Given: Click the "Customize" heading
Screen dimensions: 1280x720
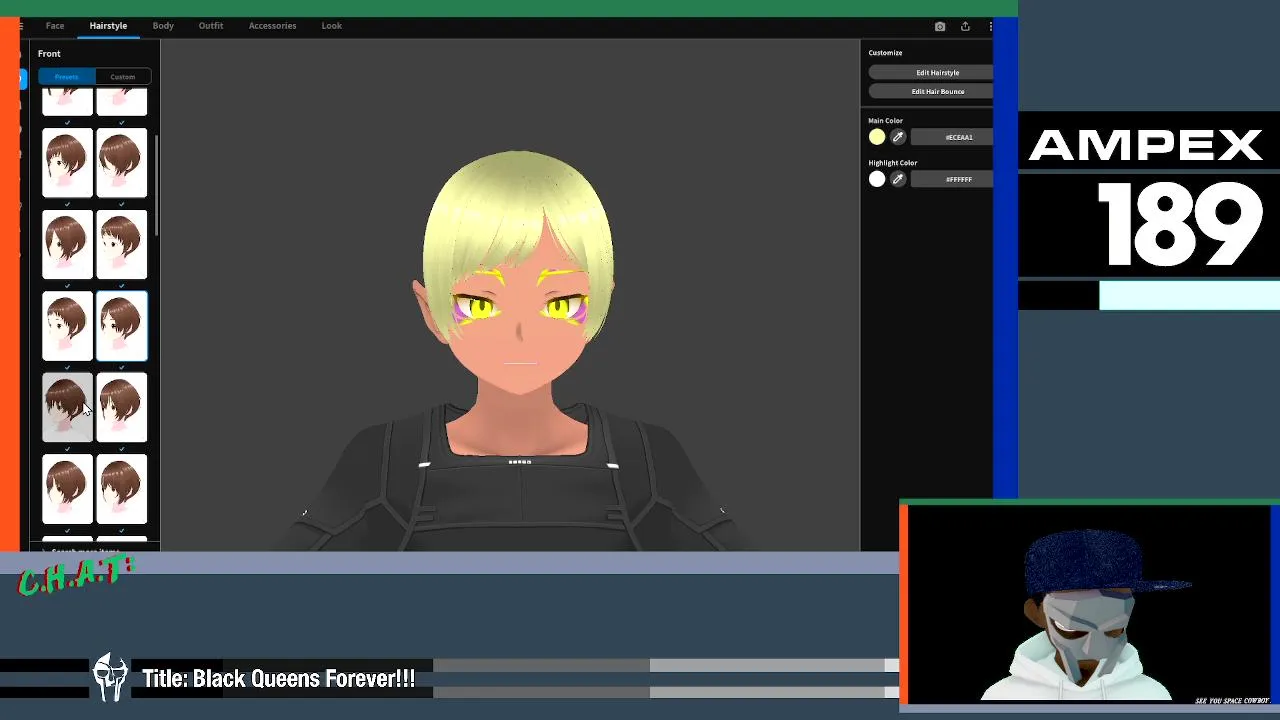Looking at the screenshot, I should [885, 53].
